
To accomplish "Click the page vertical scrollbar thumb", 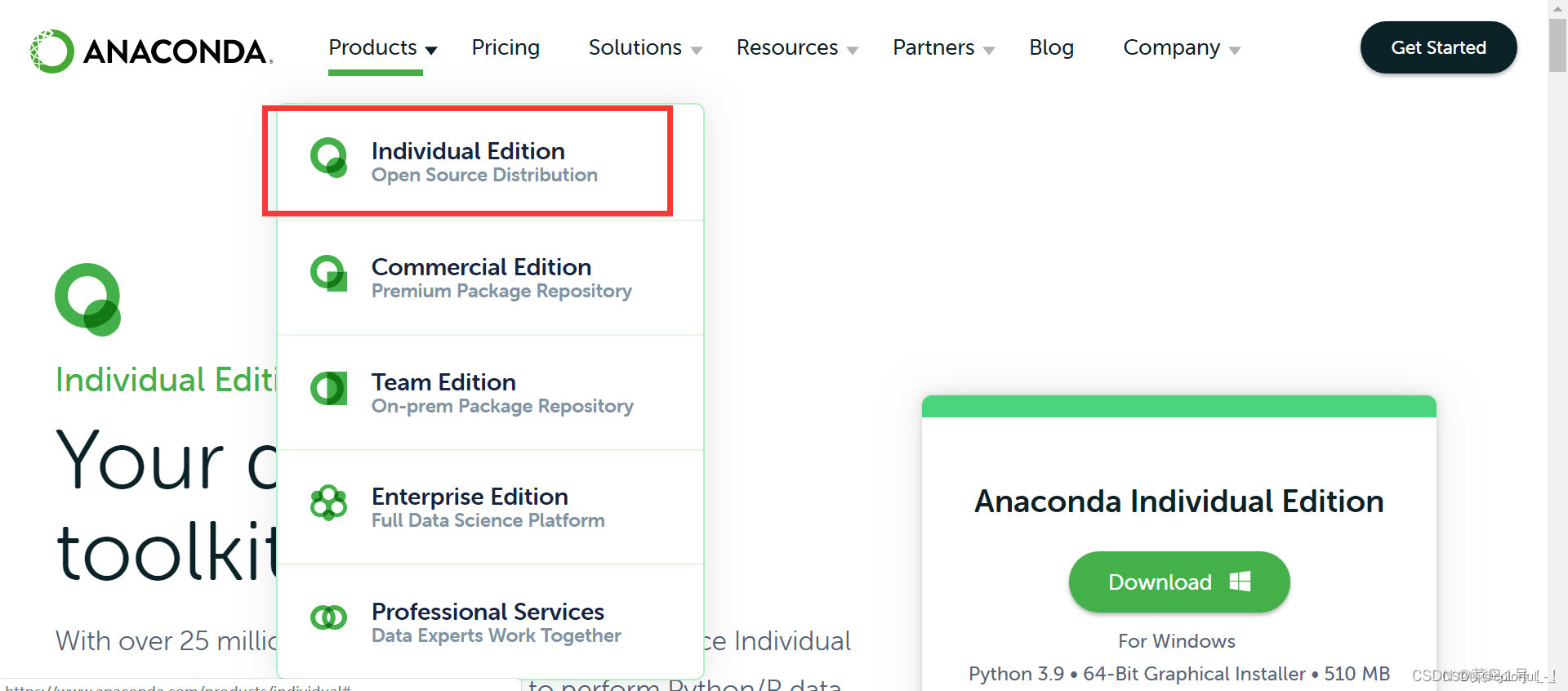I will 1557,45.
